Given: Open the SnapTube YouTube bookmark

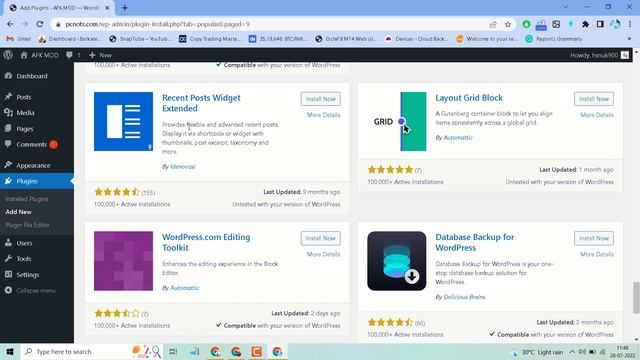Looking at the screenshot, I should pos(140,39).
